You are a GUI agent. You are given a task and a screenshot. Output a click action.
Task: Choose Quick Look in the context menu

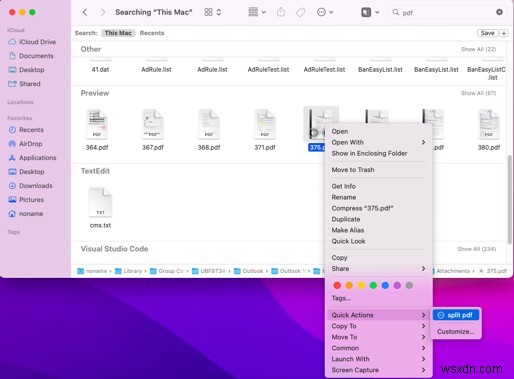click(378, 241)
